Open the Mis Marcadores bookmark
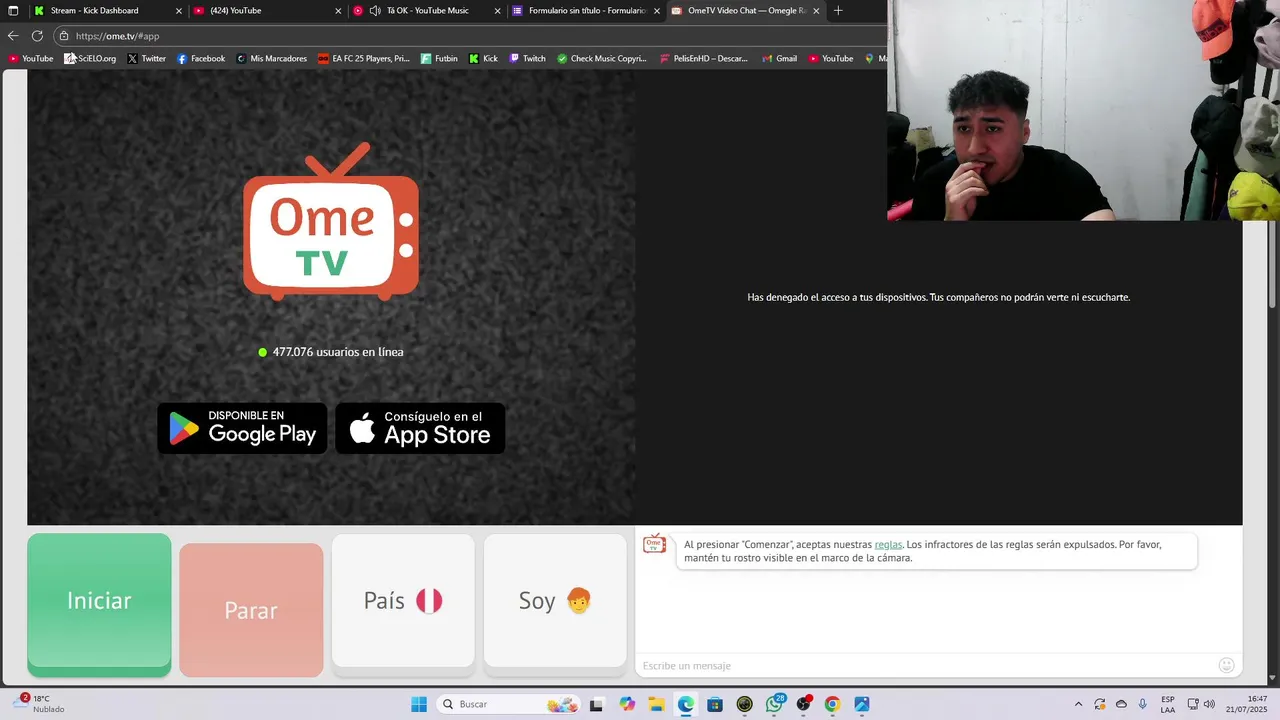Screen dimensions: 1280x720 click(272, 58)
